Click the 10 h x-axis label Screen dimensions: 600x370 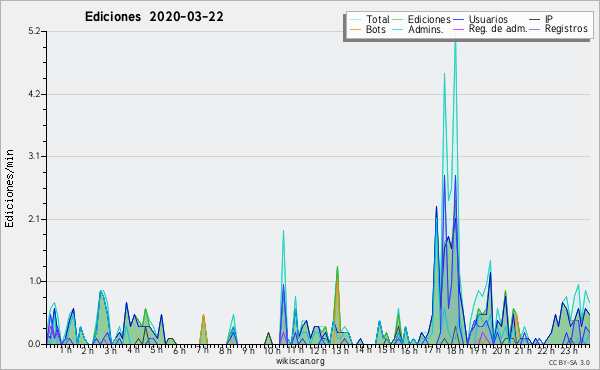(x=272, y=350)
